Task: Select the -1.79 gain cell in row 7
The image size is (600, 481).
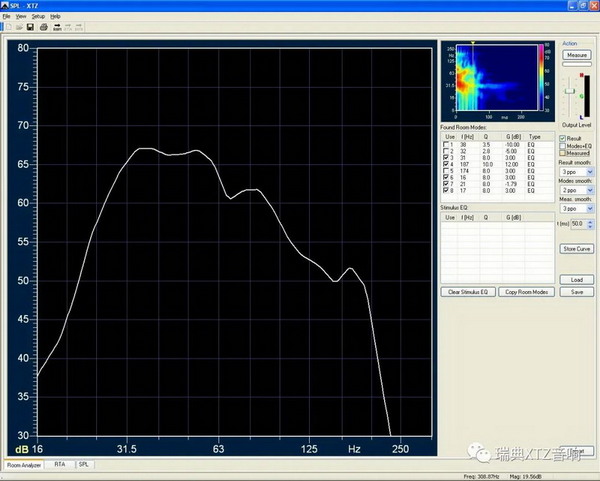Action: [512, 184]
